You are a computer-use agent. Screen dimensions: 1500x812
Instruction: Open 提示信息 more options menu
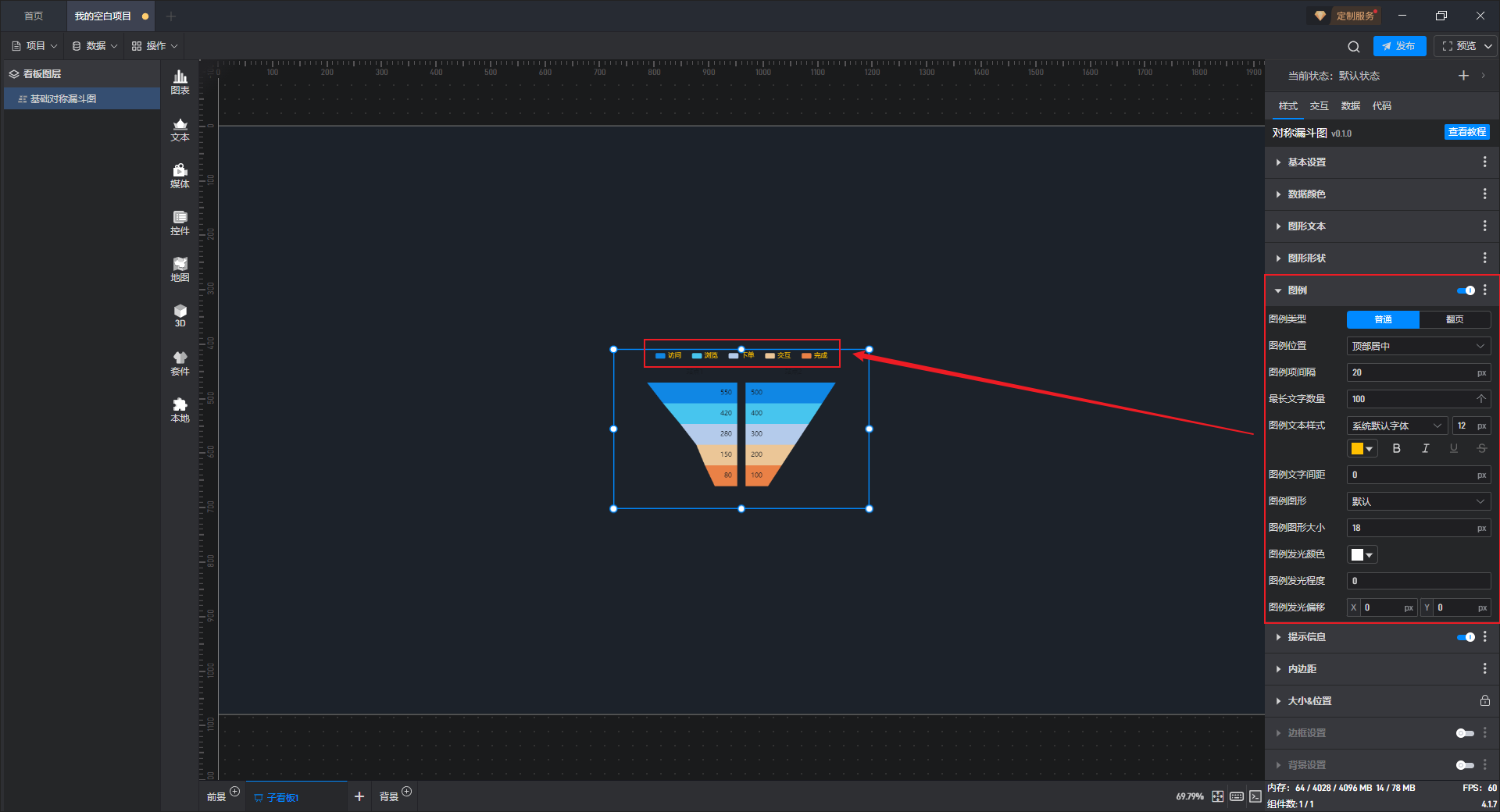pyautogui.click(x=1484, y=636)
